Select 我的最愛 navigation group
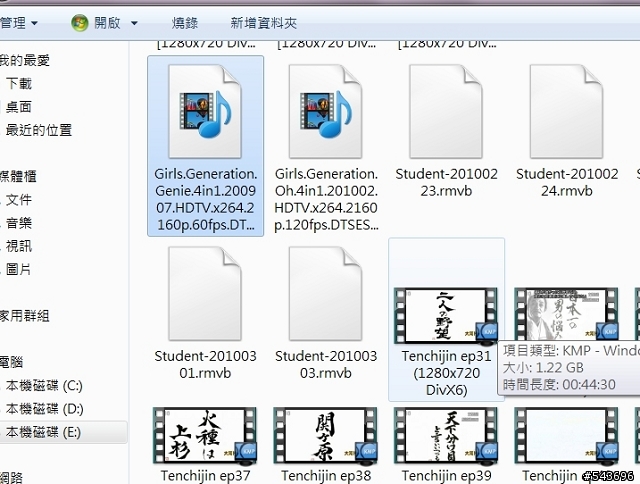Screen dimensions: 640x484 click(x=24, y=60)
